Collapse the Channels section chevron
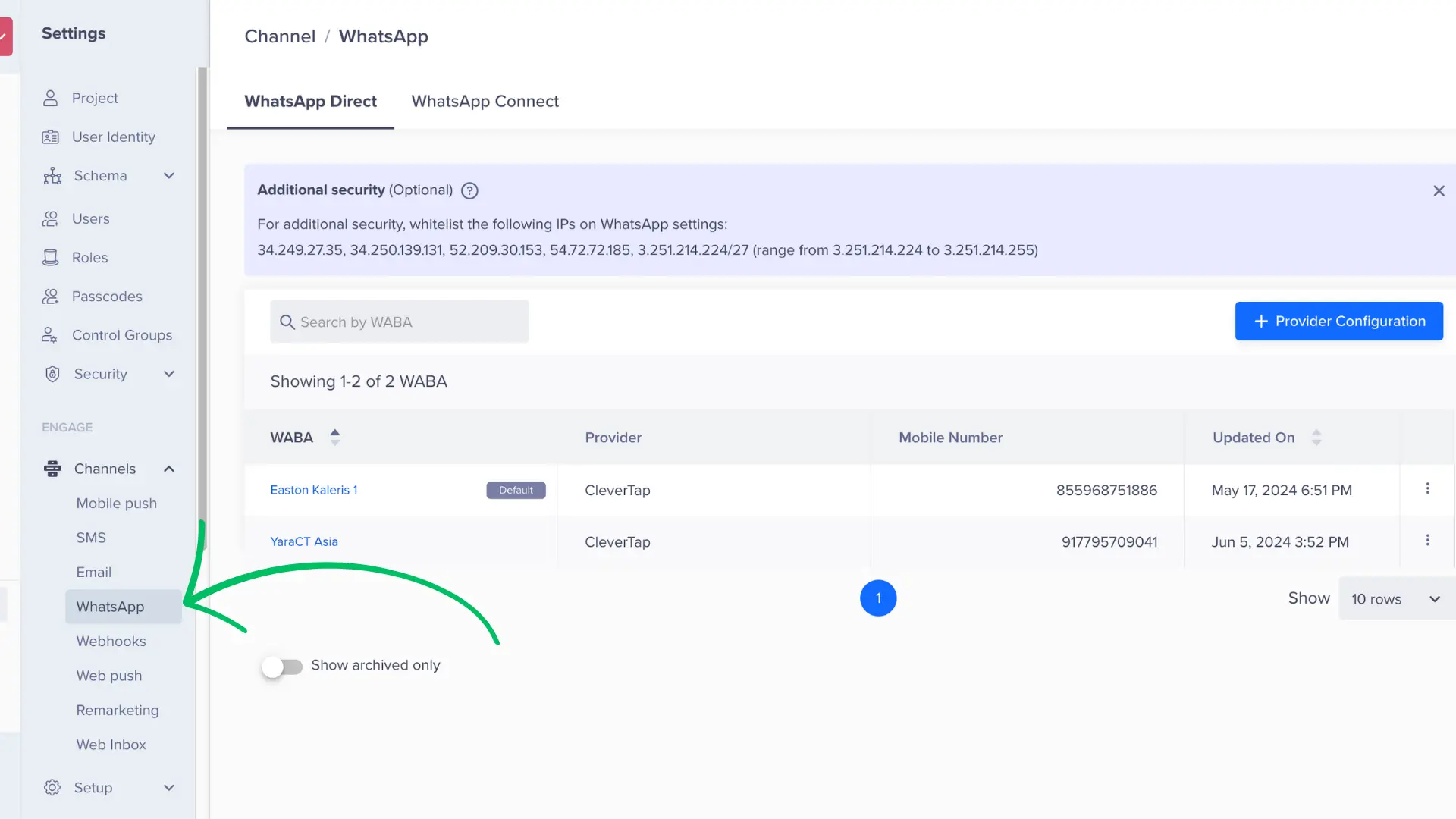Viewport: 1456px width, 819px height. [x=169, y=469]
